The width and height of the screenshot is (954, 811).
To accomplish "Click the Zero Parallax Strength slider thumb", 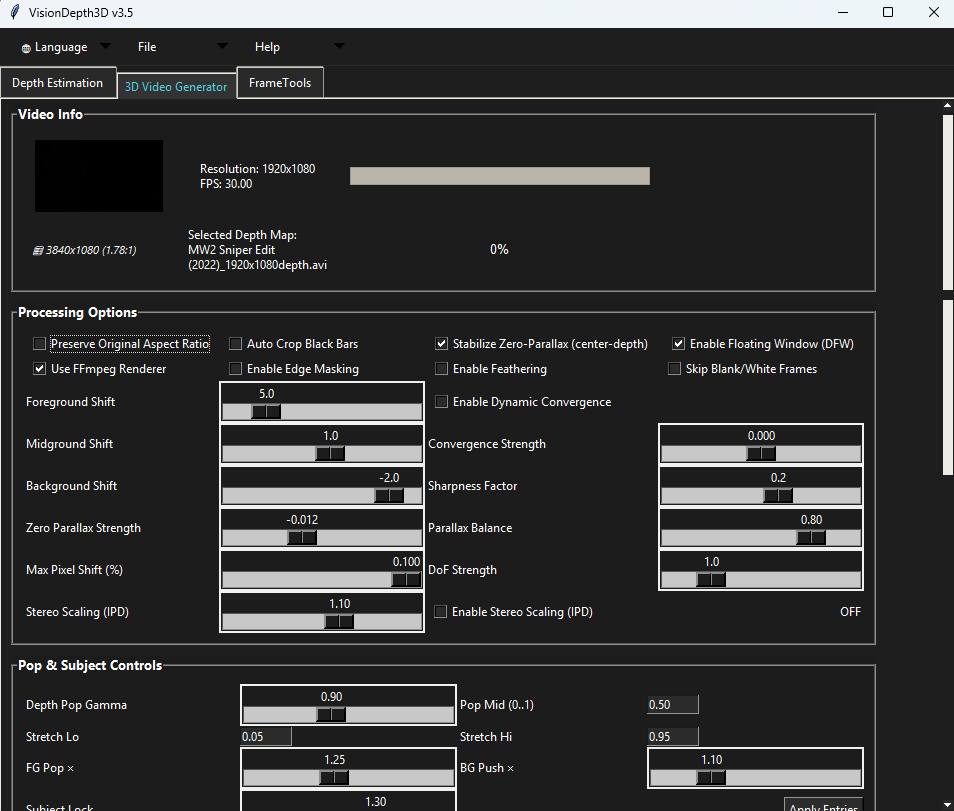I will (x=302, y=538).
